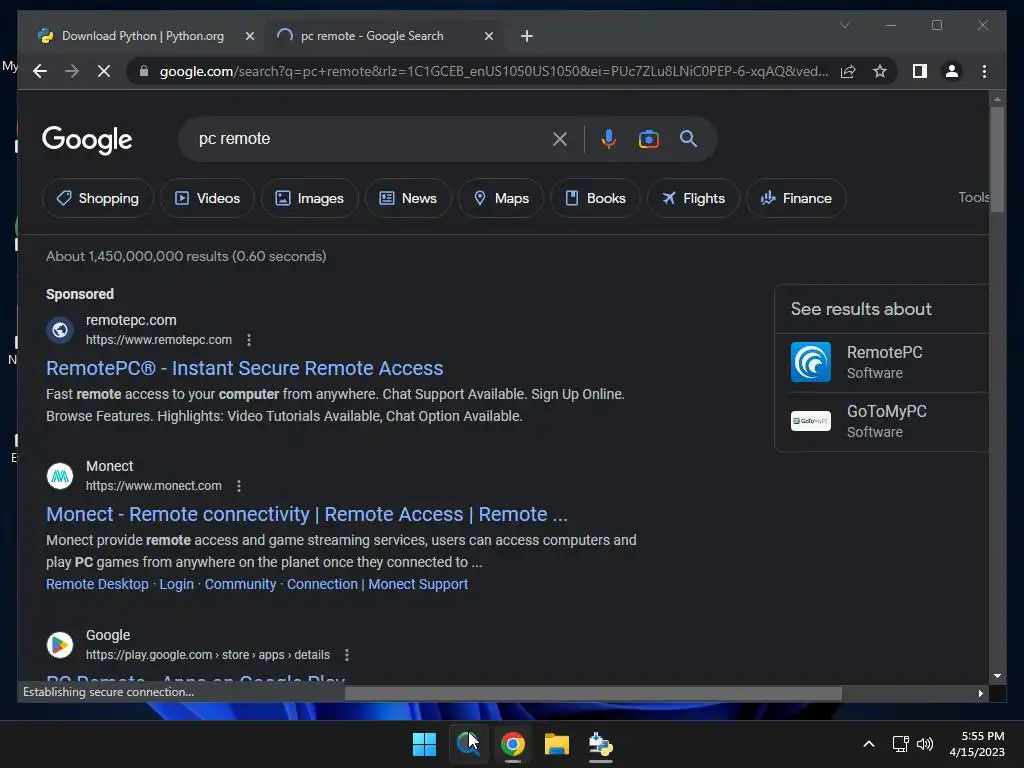
Task: Open the search Tools options
Action: 973,197
